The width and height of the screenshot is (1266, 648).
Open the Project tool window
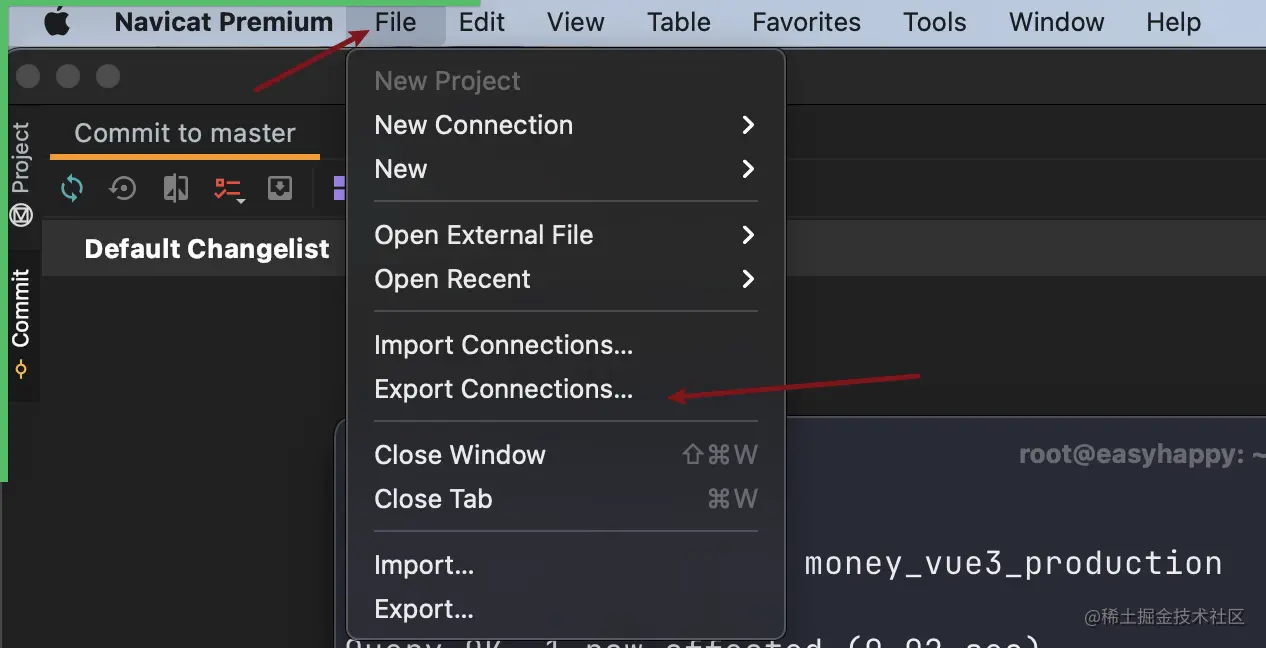(x=21, y=172)
